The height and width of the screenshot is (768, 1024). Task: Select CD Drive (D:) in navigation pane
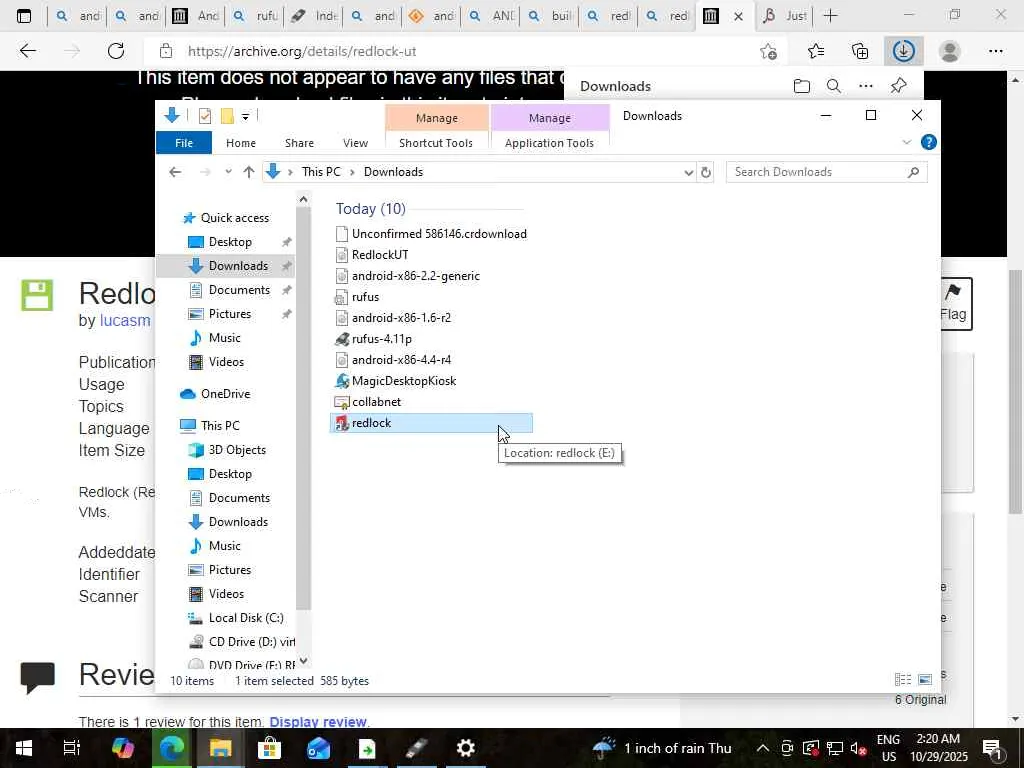pyautogui.click(x=251, y=642)
